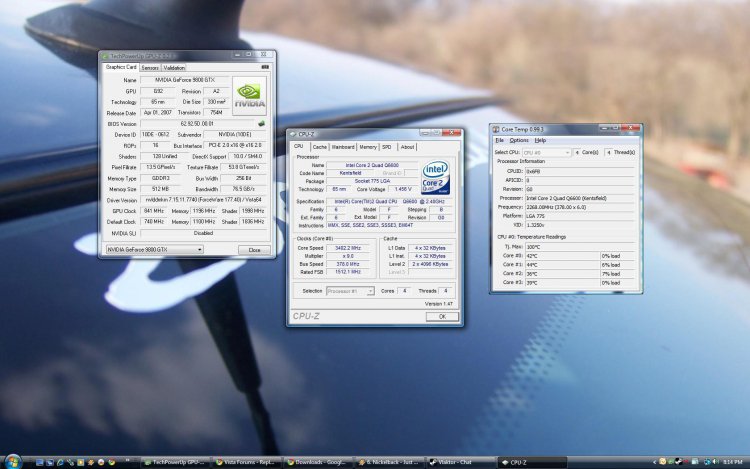Select the Graphics Card tab in GPU-Z
The image size is (750, 469).
coord(121,67)
